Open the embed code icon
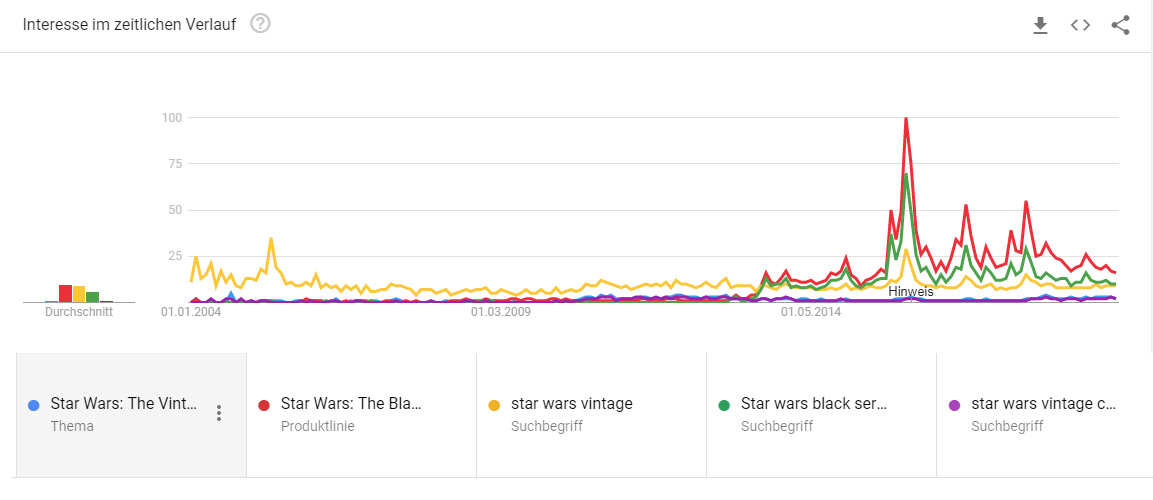Screen dimensions: 1153x500 (x=1080, y=26)
